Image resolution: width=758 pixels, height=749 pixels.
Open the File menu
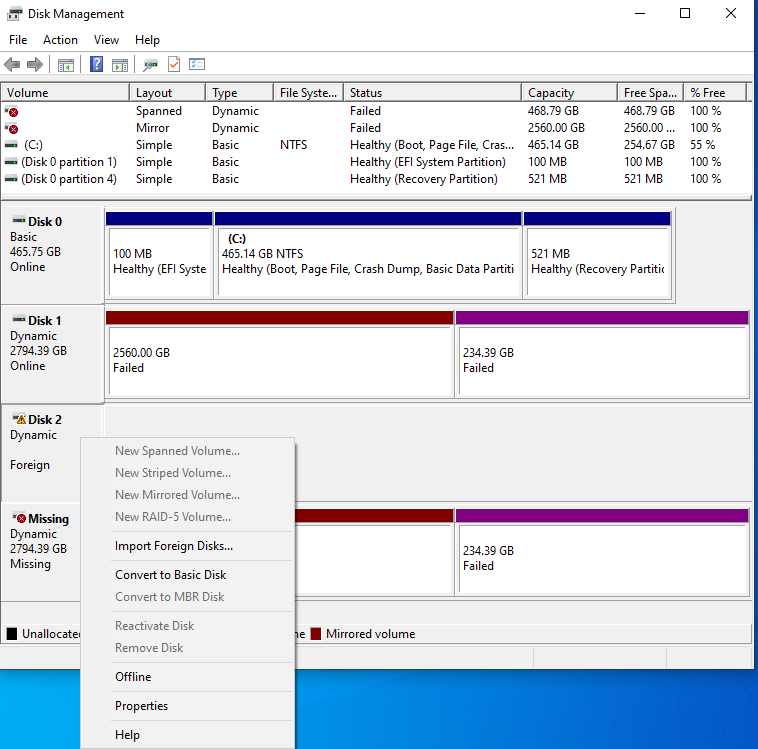click(18, 40)
